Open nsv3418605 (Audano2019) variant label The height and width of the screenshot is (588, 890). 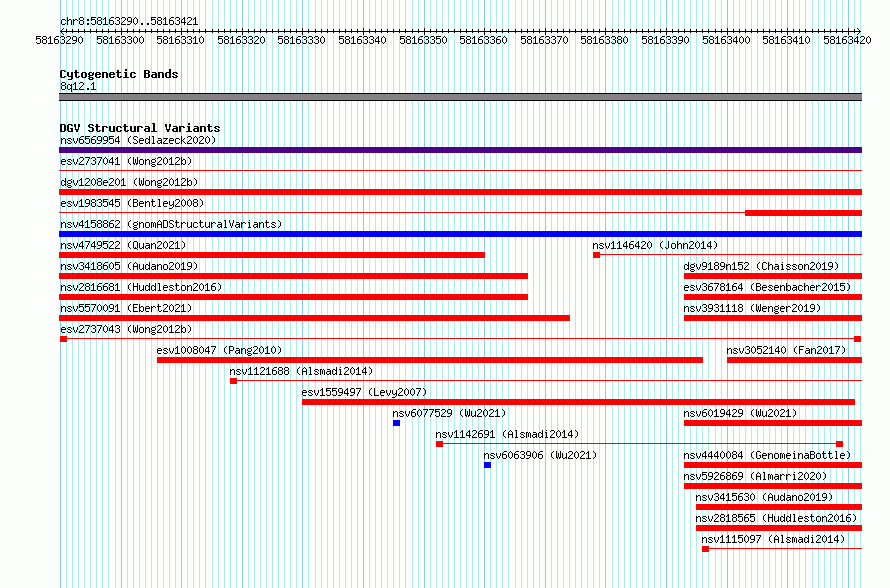(x=129, y=266)
